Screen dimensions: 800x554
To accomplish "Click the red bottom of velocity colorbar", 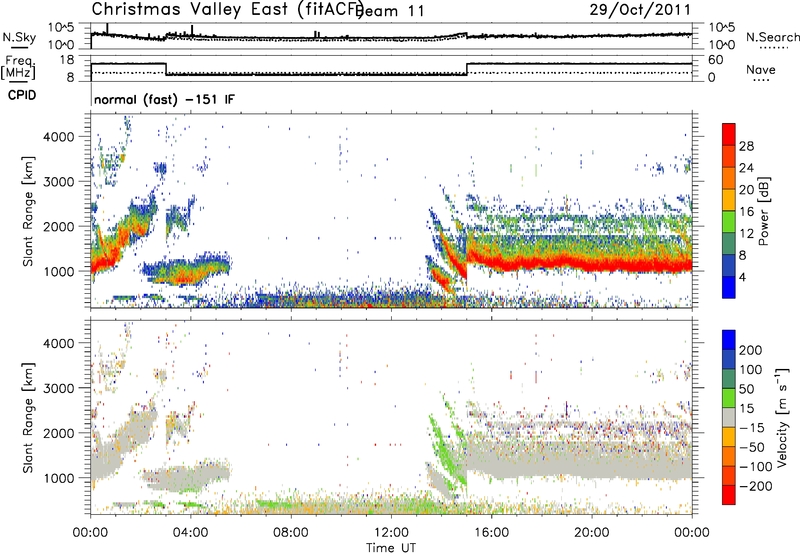I will coord(729,495).
